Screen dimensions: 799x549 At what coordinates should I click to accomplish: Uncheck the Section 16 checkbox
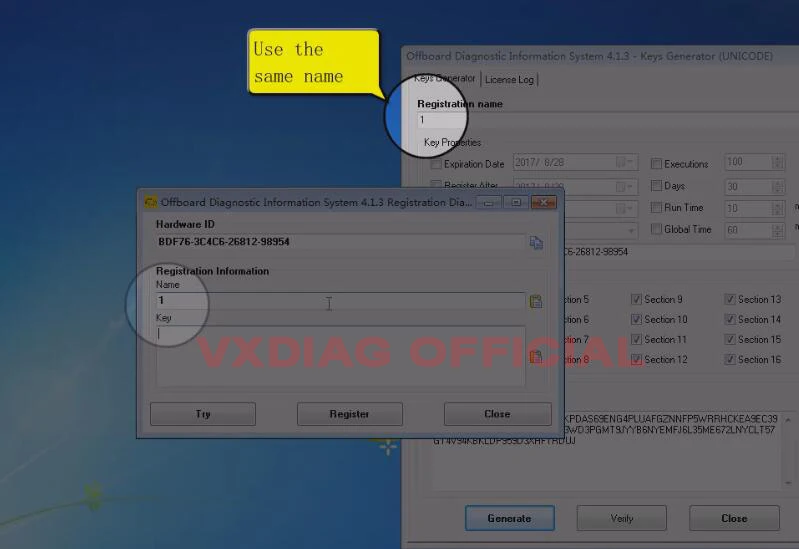pyautogui.click(x=730, y=359)
